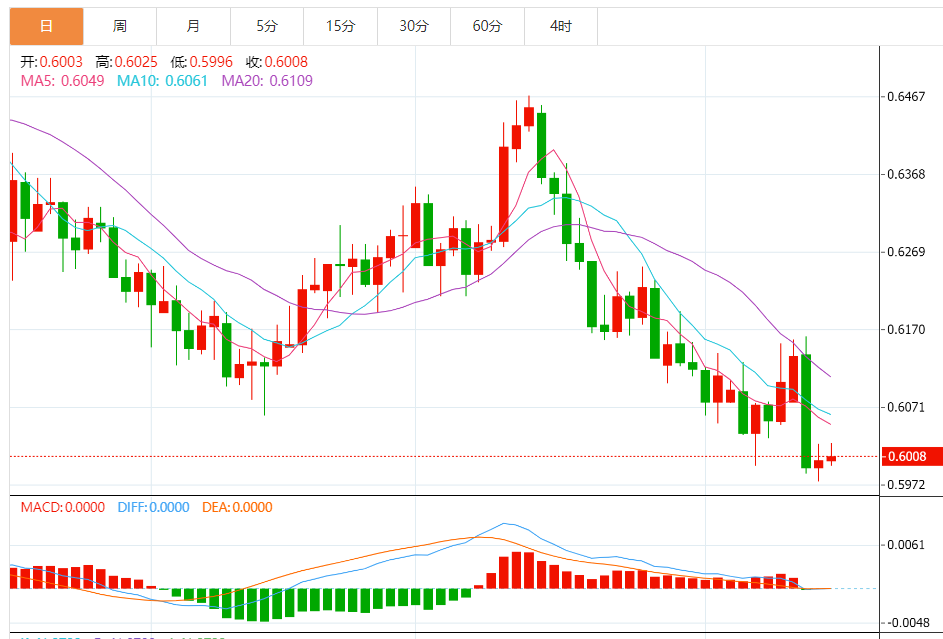This screenshot has height=639, width=943.
Task: Click the DEA:0.0000 readout
Action: click(238, 507)
